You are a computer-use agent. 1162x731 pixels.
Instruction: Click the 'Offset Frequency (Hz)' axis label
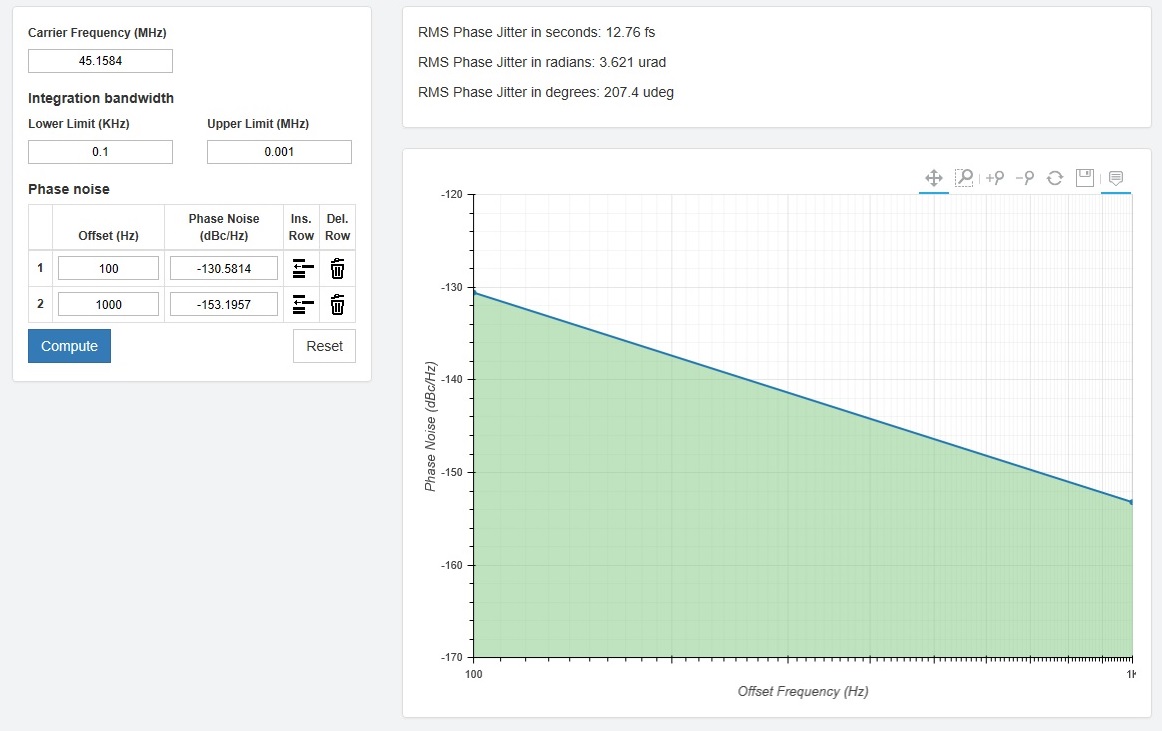point(803,691)
